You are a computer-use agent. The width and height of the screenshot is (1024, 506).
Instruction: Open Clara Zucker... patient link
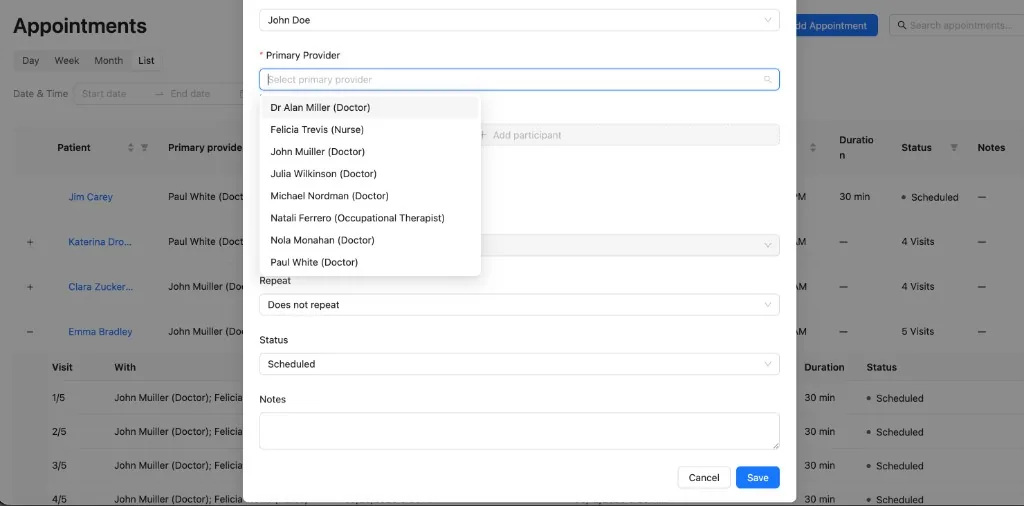pos(101,287)
